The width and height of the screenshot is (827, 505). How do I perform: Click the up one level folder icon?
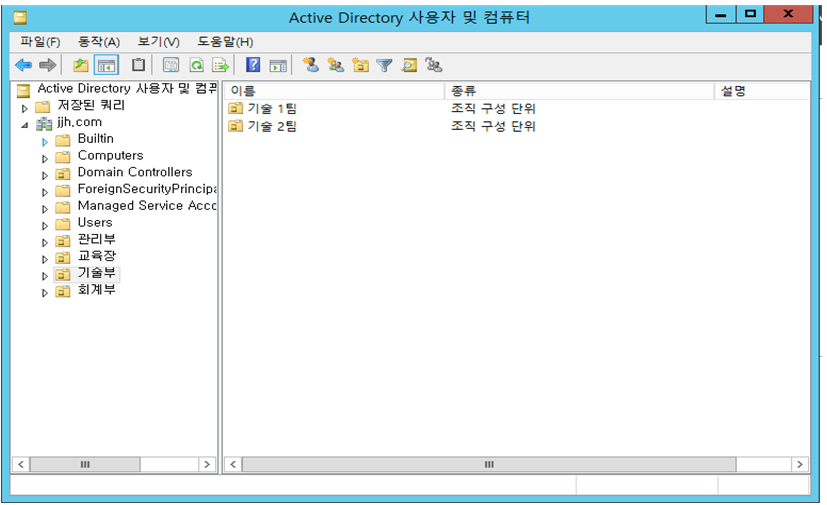(81, 65)
